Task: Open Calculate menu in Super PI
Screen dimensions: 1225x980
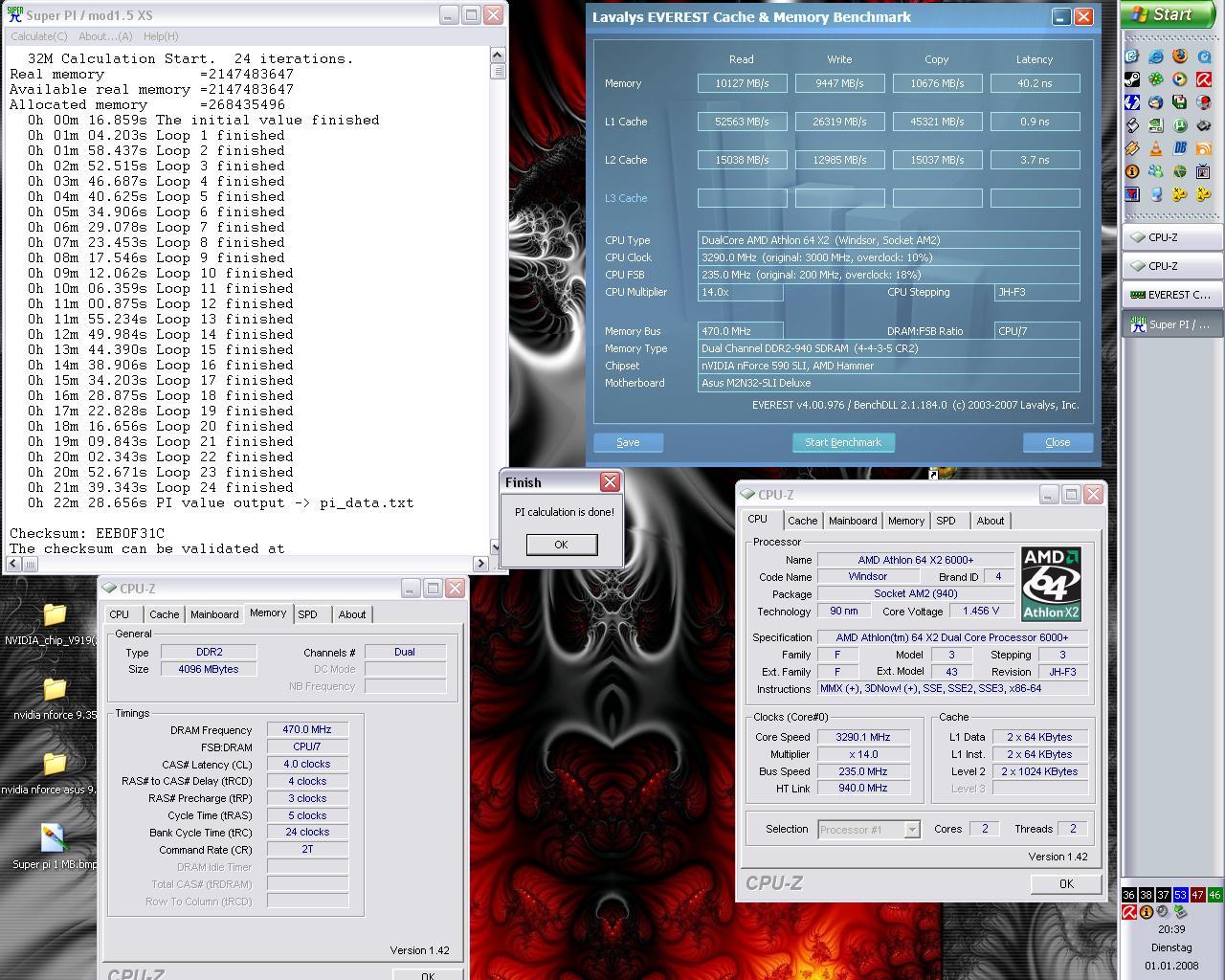Action: coord(38,36)
